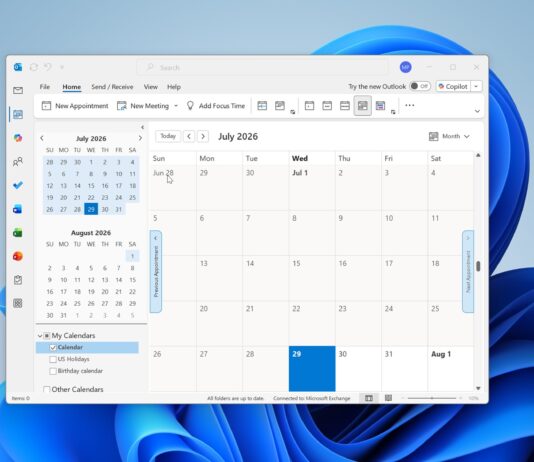
Task: Open the Month view selector dropdown
Action: 449,137
